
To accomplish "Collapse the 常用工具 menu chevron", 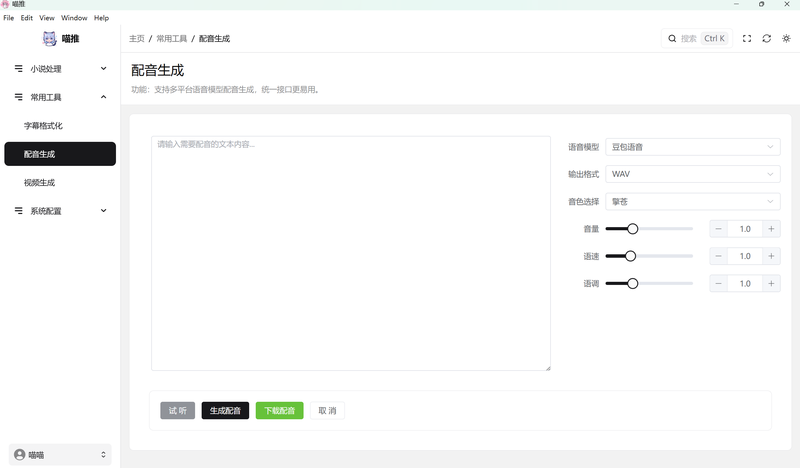I will click(x=104, y=97).
